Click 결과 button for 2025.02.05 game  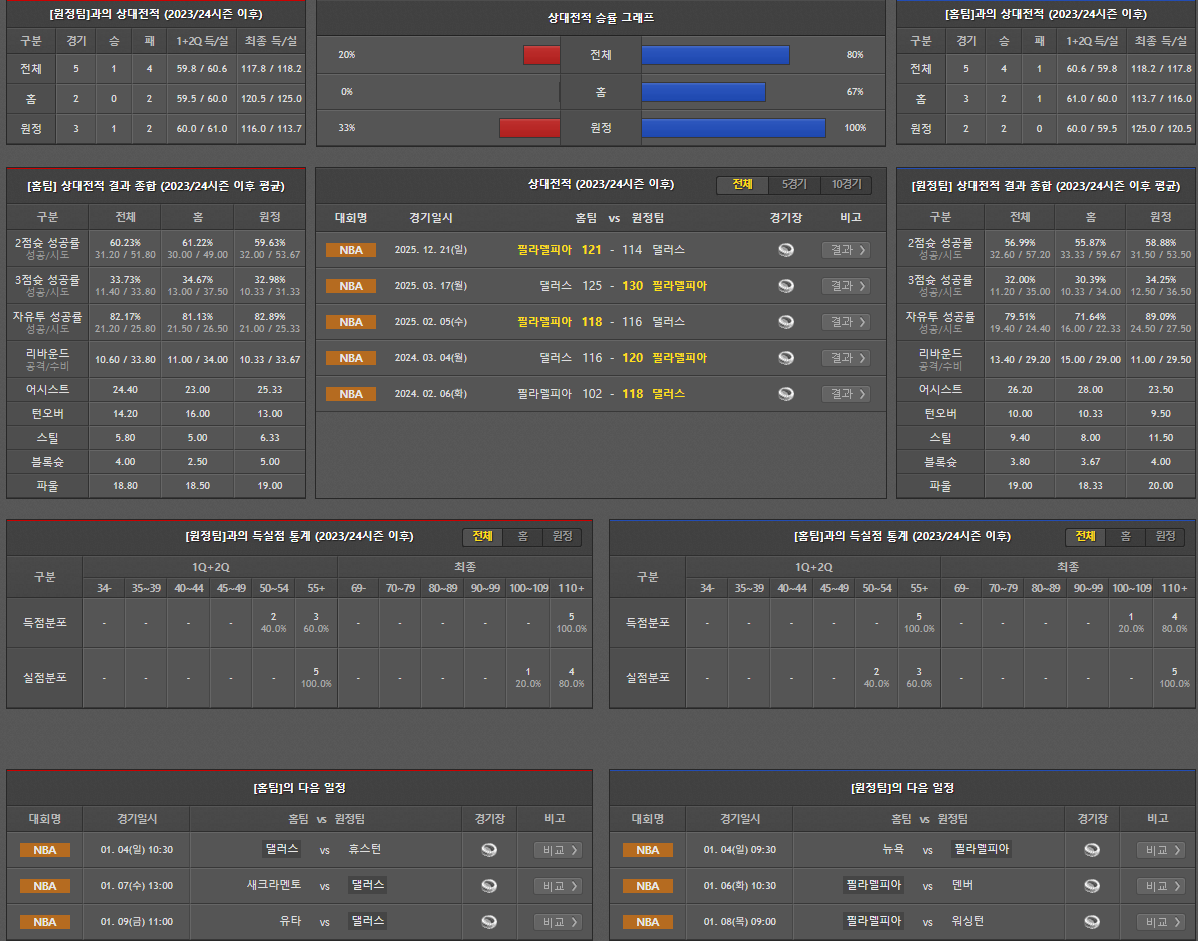tap(845, 322)
